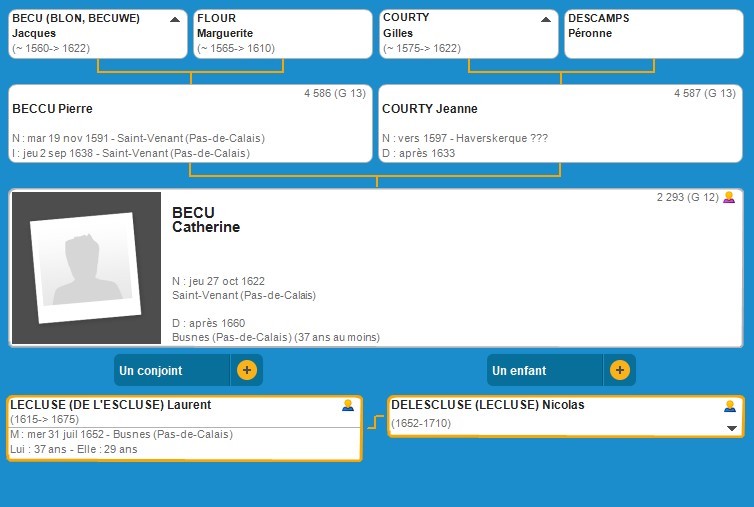Screen dimensions: 754x507
Task: Click the name LECLUSE (DE L'ESCLUSE) Laurent
Action: [110, 405]
